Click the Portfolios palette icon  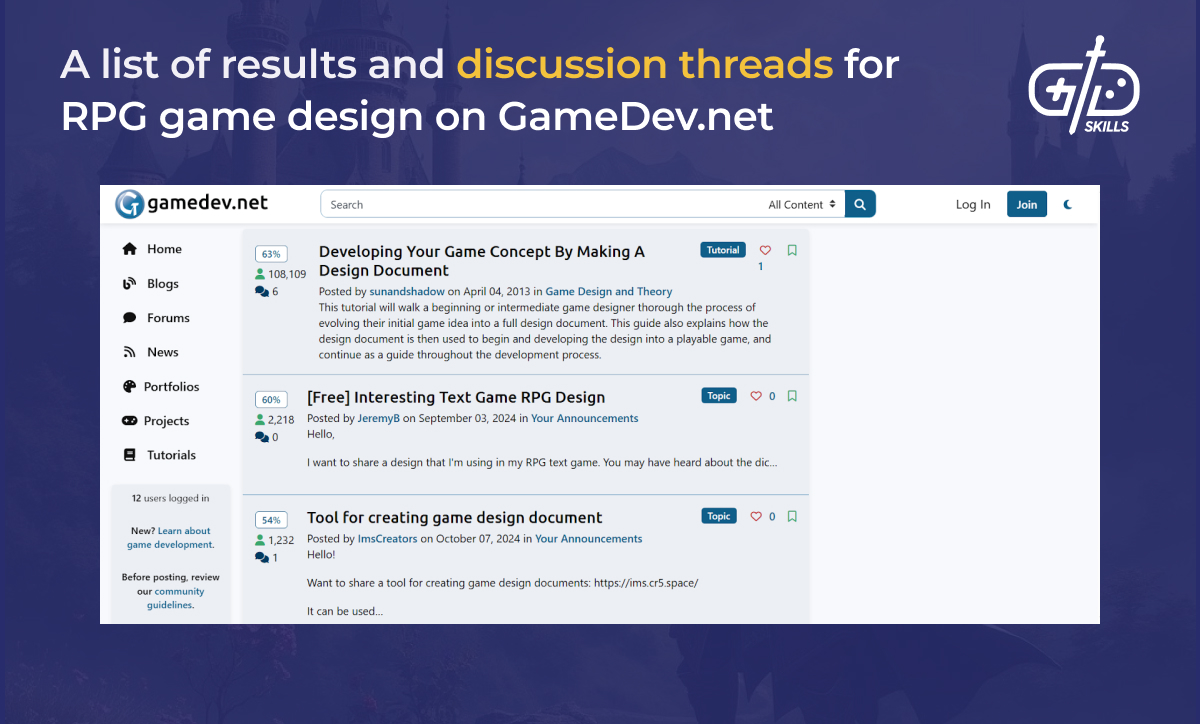[x=129, y=386]
